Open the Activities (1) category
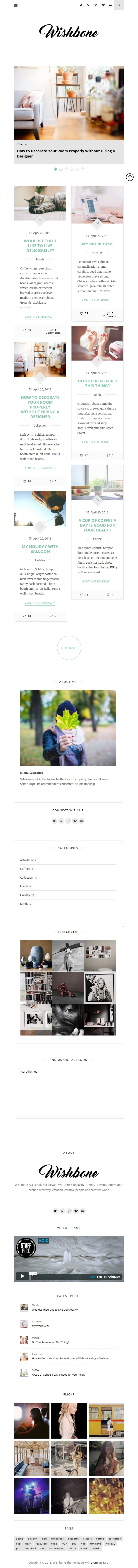138x1568 pixels. pos(28,860)
